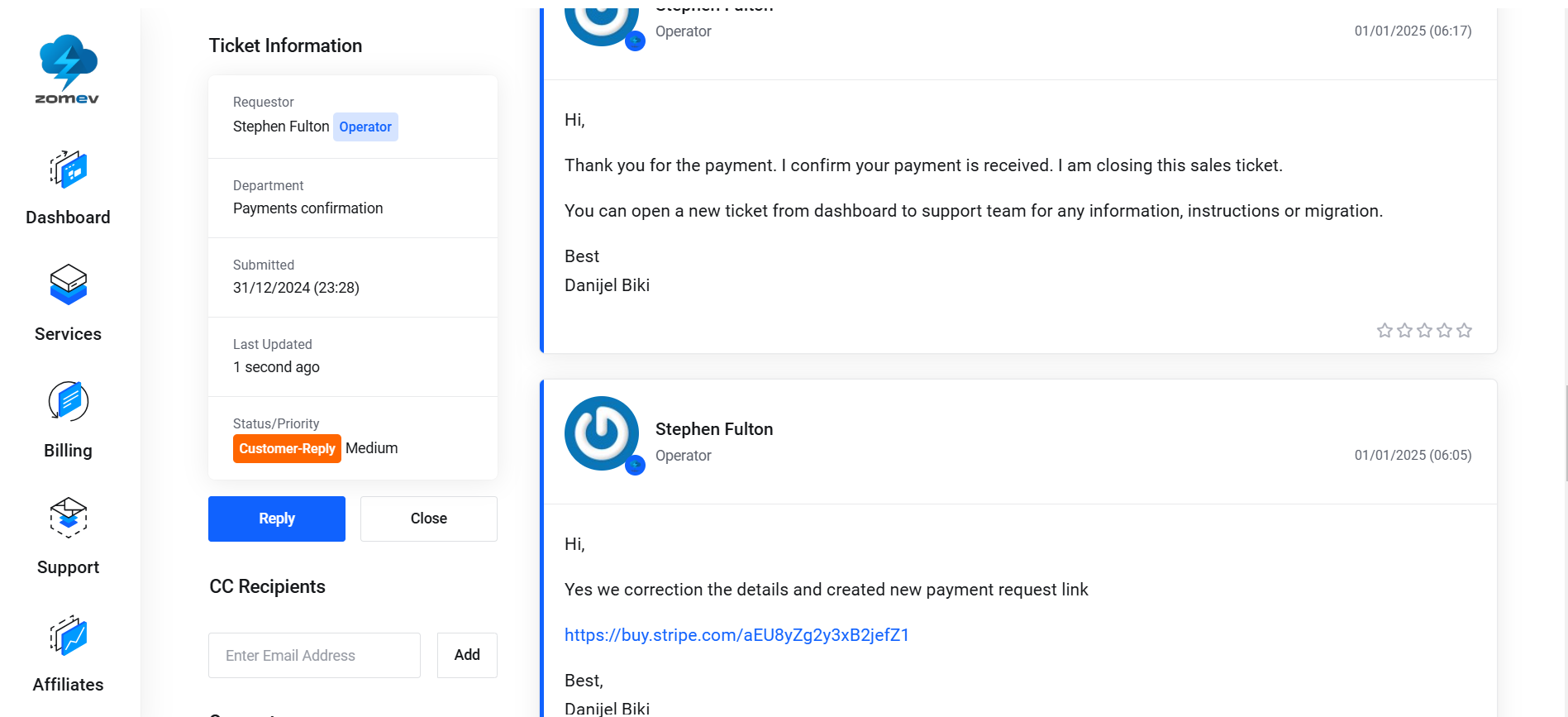
Task: Rate the first reply five stars
Action: (x=1464, y=331)
